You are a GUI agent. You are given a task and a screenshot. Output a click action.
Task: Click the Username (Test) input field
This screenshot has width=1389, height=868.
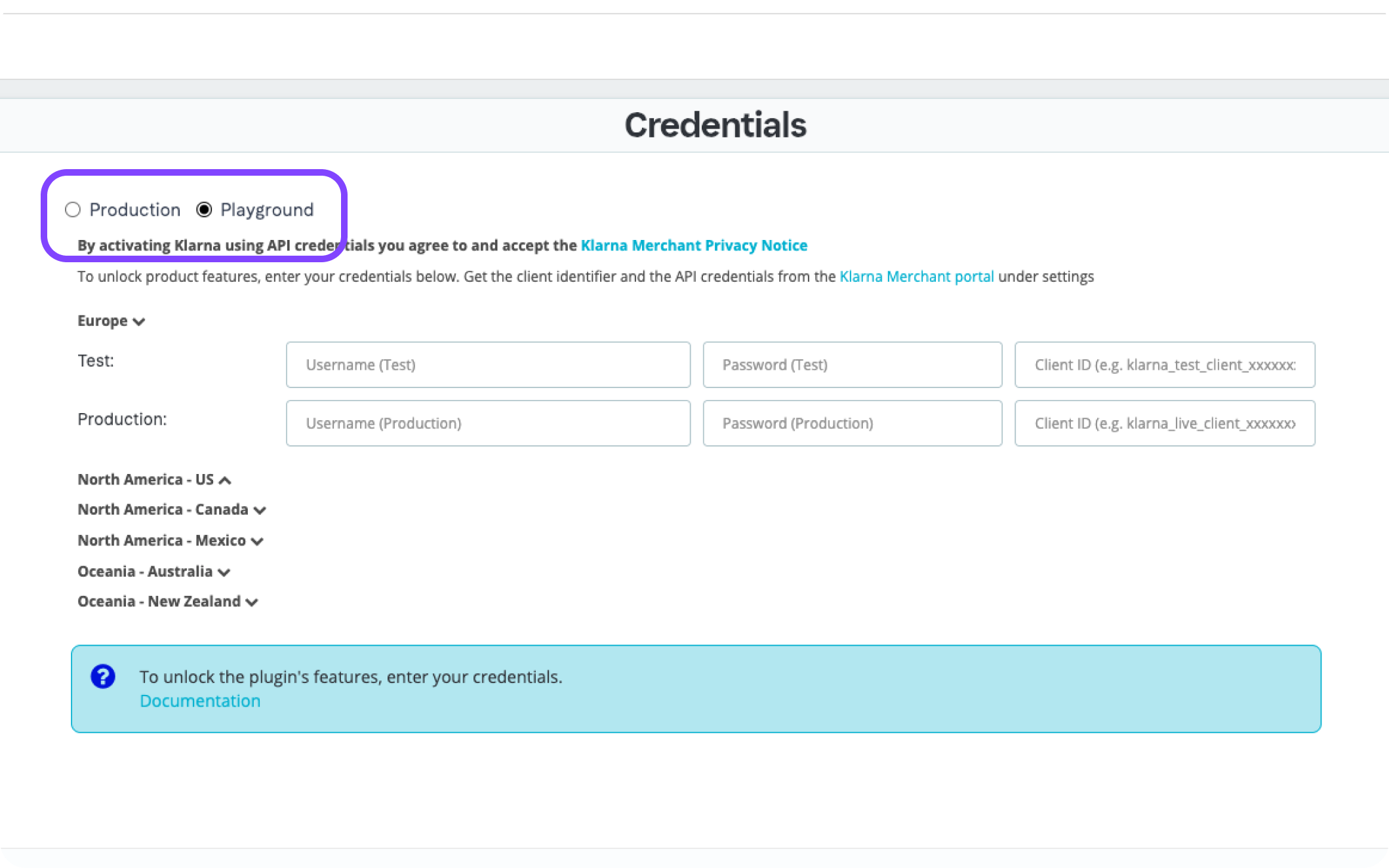[488, 365]
